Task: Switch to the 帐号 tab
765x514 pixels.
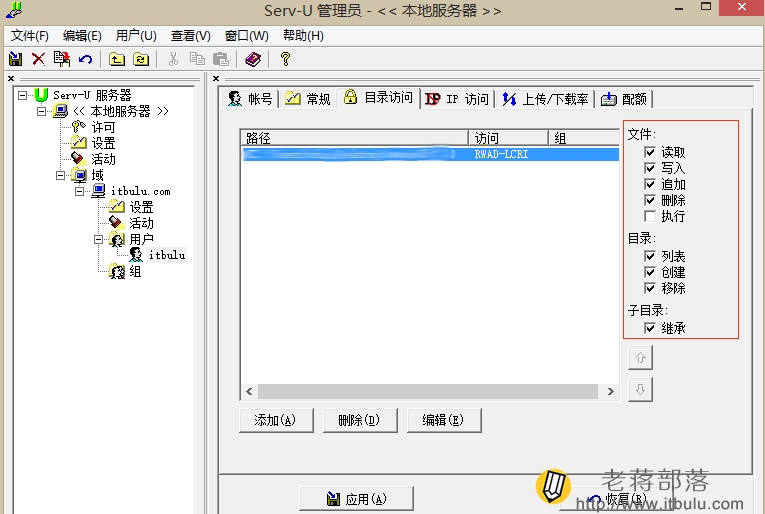Action: [x=250, y=99]
